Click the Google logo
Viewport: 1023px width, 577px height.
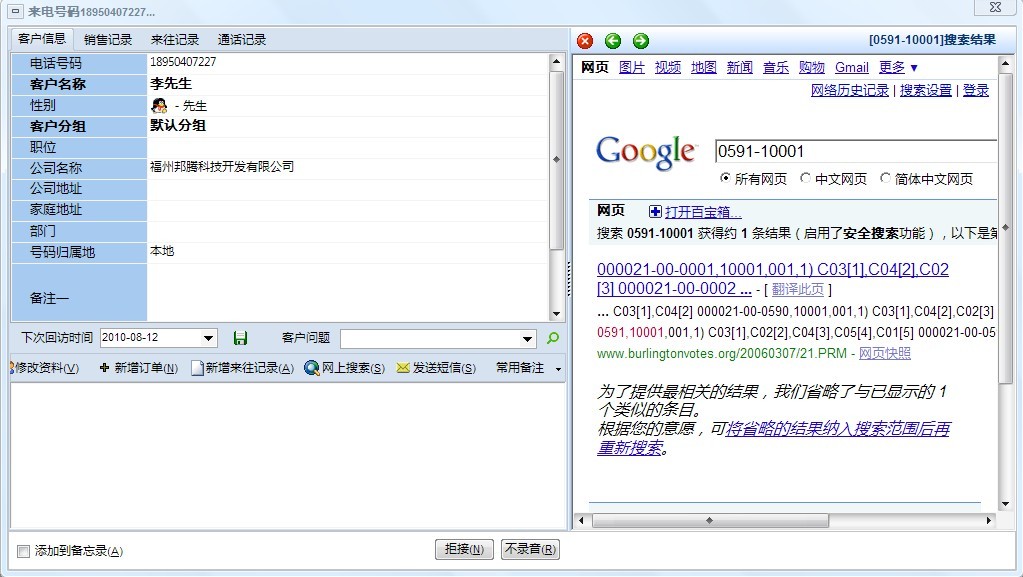[647, 152]
